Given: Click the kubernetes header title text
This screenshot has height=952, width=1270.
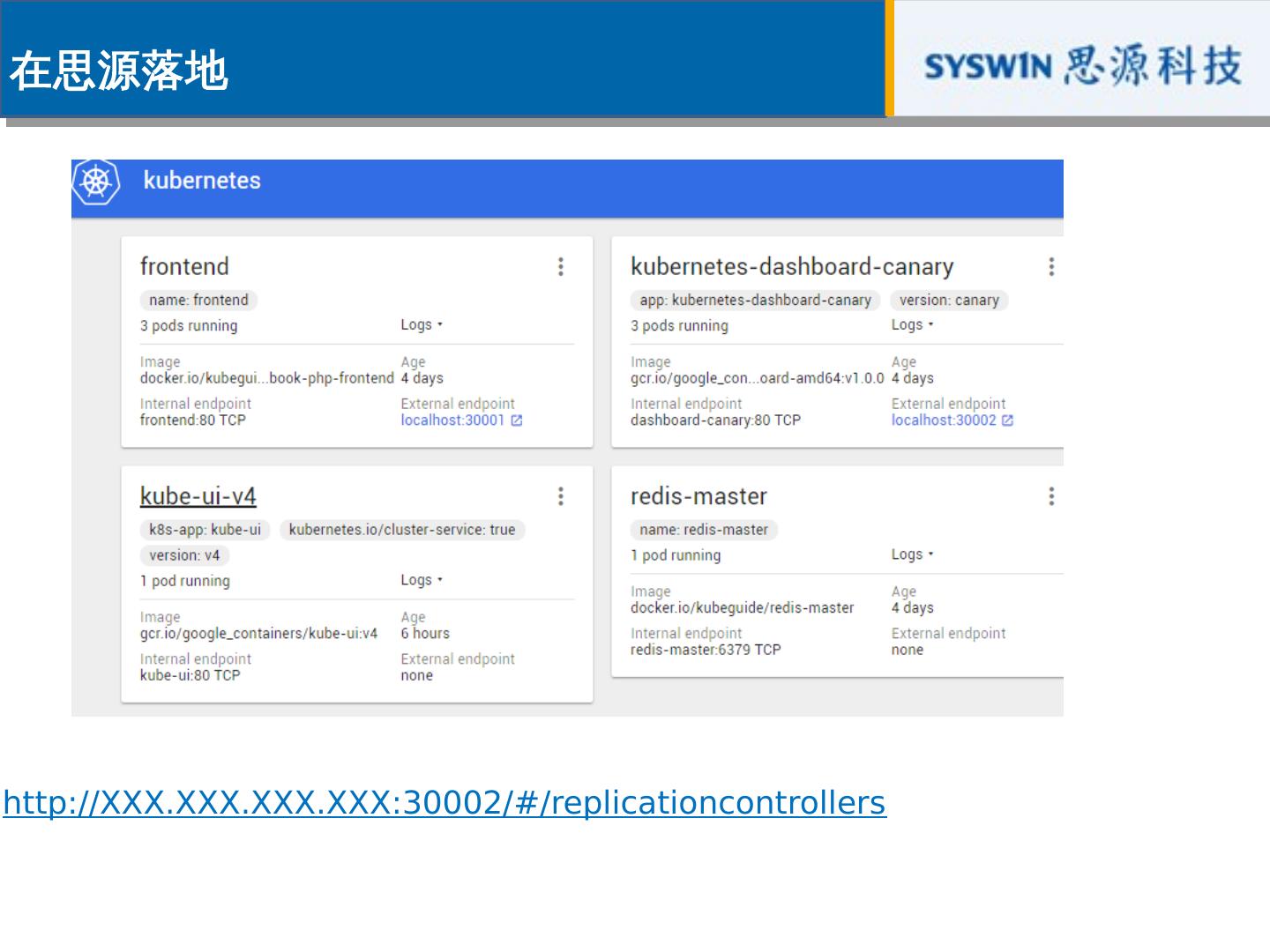Looking at the screenshot, I should [202, 181].
